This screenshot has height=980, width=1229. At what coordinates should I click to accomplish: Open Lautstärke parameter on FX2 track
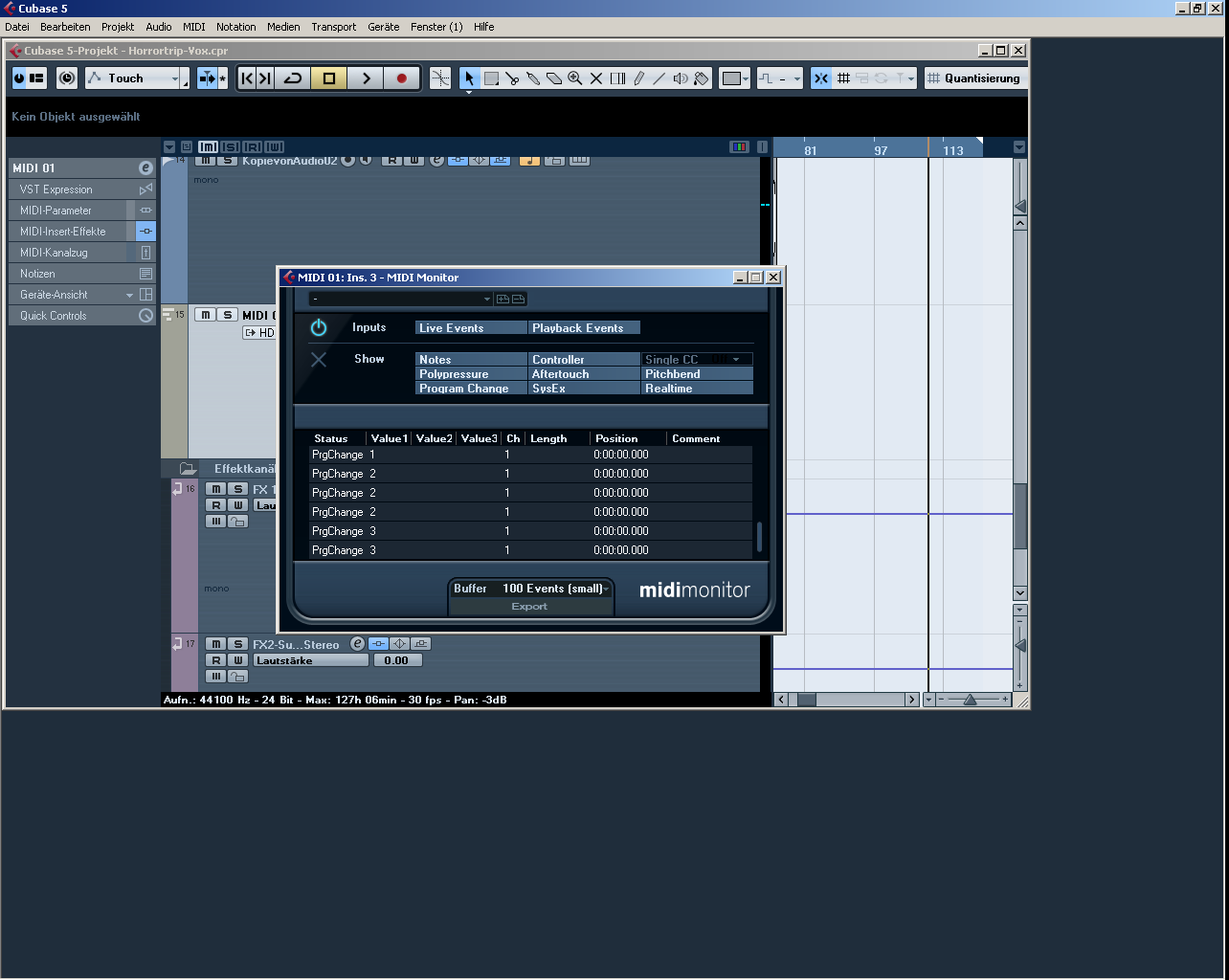coord(310,660)
